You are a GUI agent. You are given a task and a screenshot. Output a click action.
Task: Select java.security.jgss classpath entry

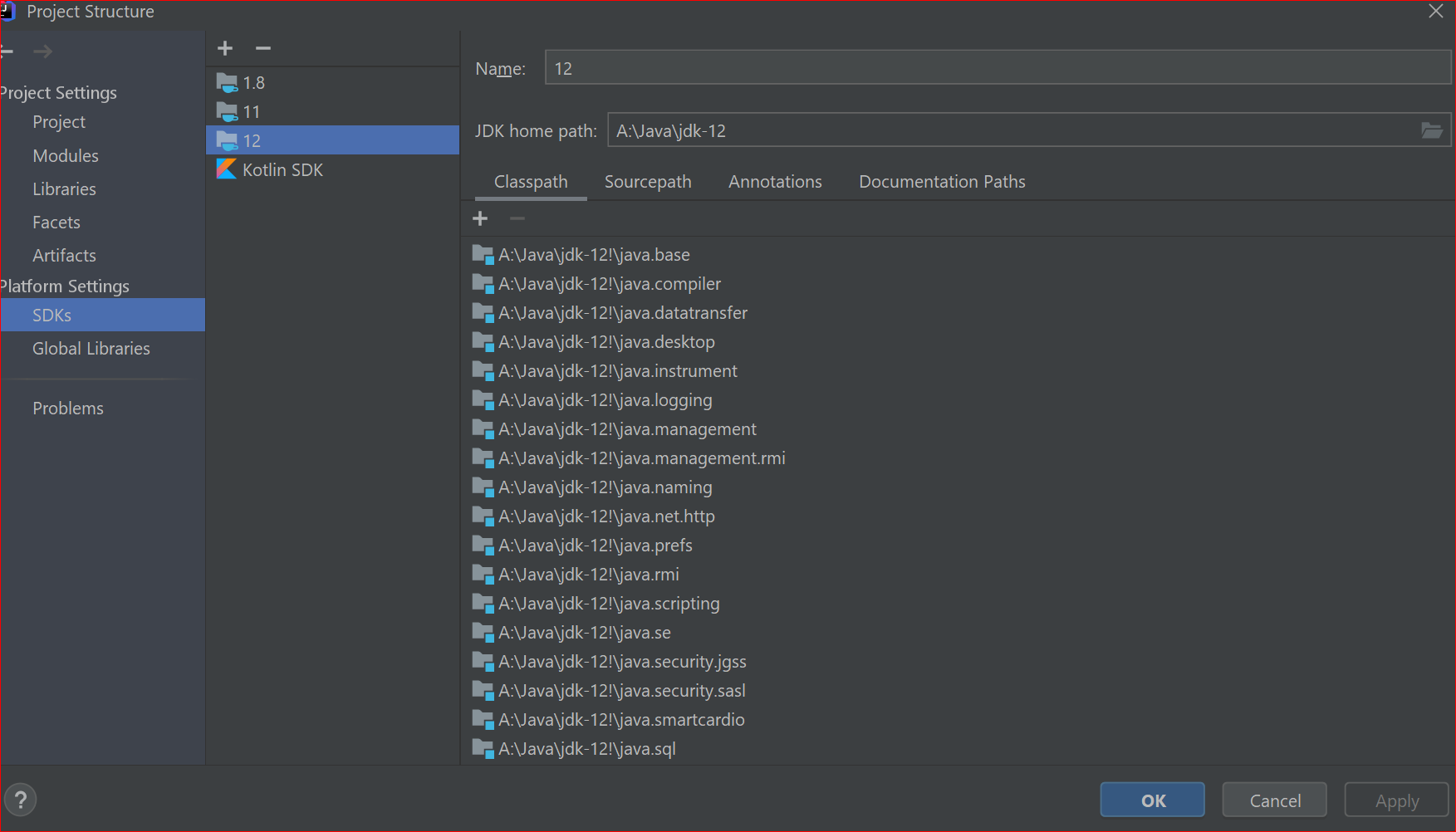tap(609, 662)
